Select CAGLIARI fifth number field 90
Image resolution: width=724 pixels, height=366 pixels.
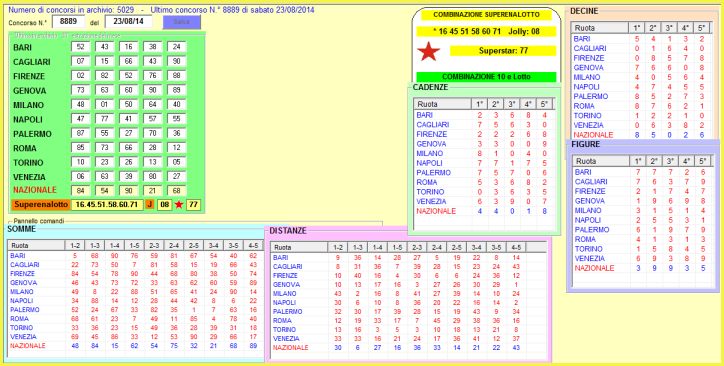176,61
